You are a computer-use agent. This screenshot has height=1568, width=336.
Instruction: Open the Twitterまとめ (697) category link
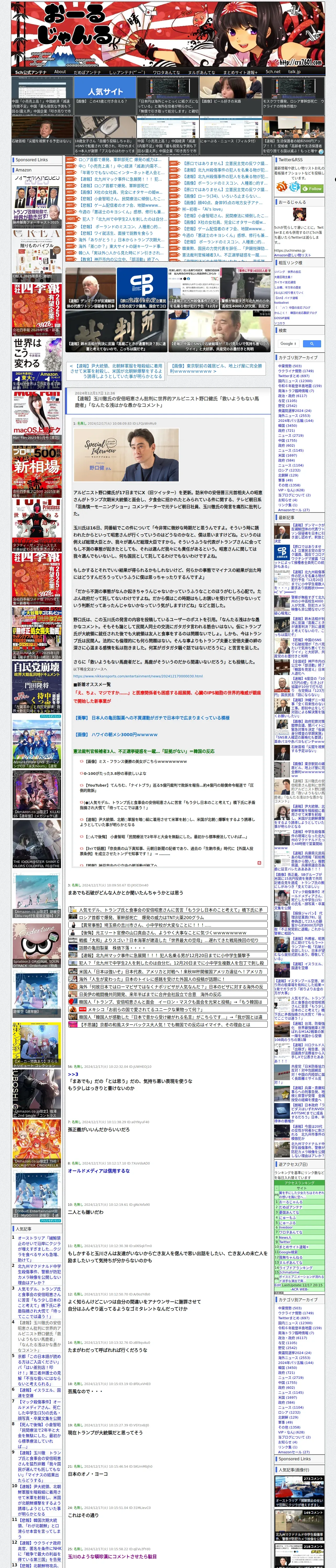[293, 376]
